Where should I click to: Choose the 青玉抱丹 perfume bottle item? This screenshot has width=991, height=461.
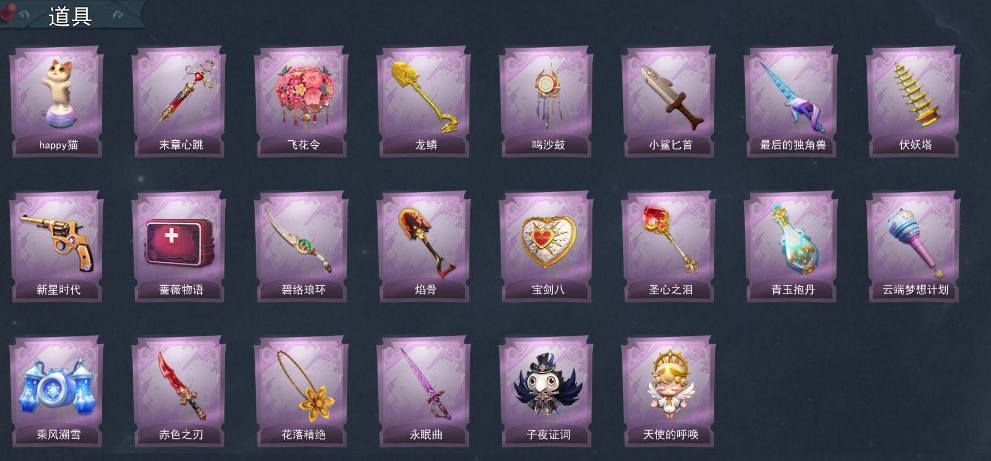(791, 247)
